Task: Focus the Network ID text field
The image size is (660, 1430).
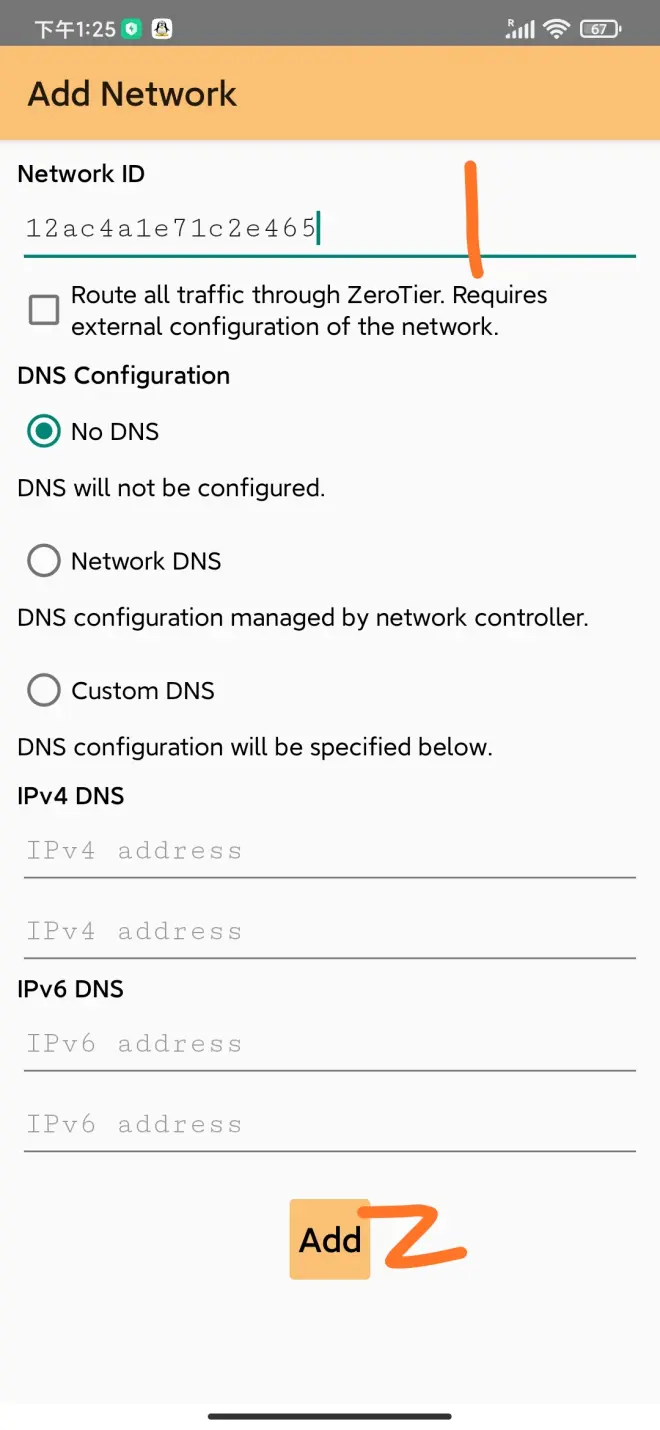Action: pyautogui.click(x=330, y=229)
